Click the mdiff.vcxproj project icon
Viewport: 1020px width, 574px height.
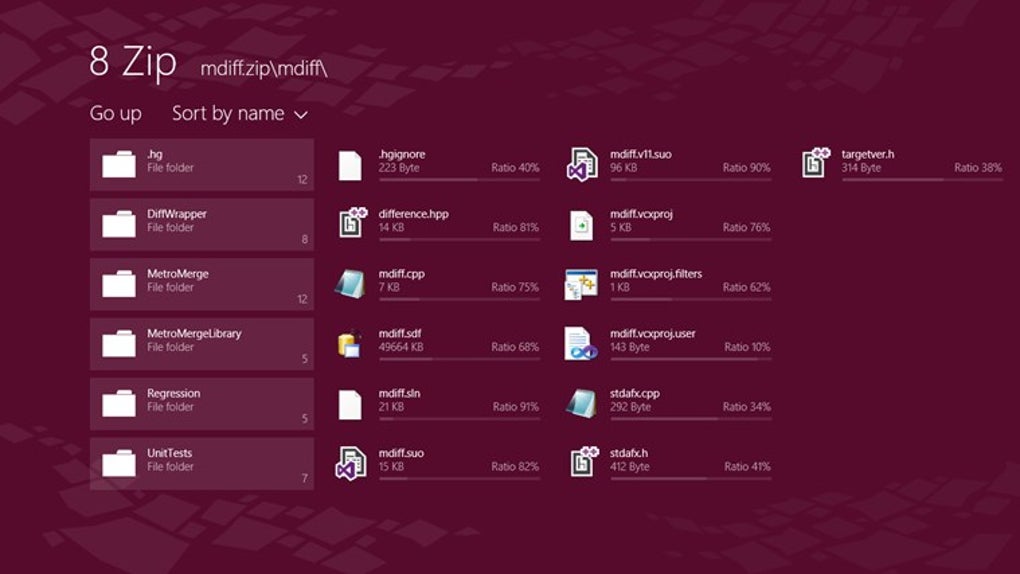(581, 225)
